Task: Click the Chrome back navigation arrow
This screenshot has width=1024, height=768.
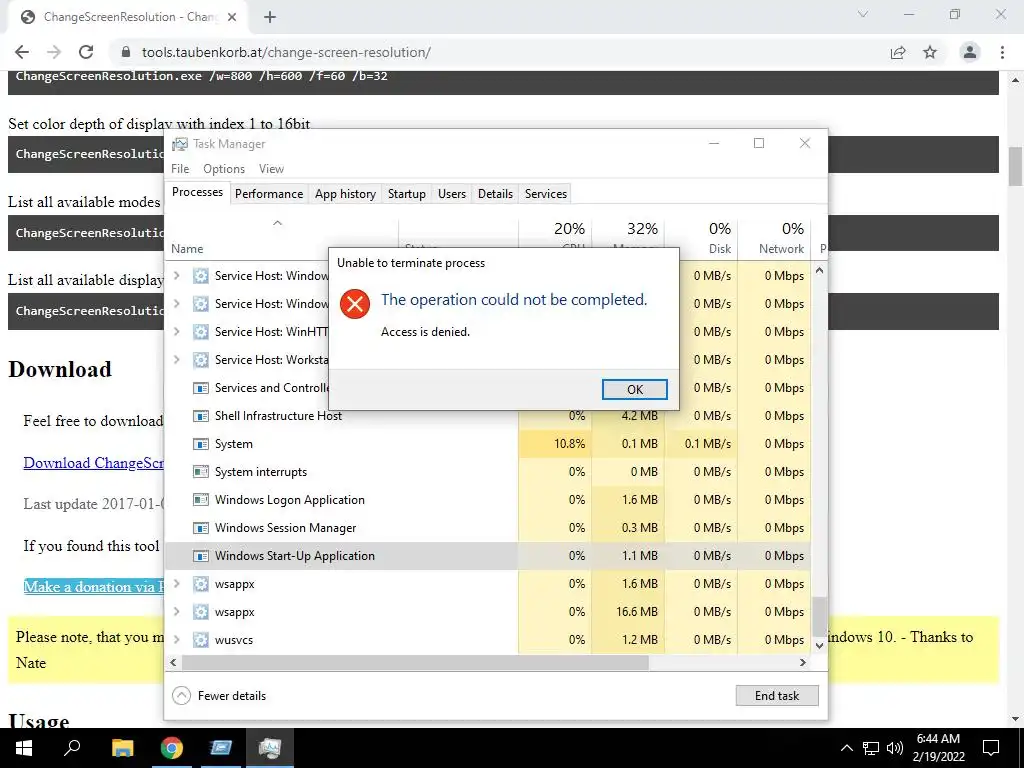Action: click(22, 52)
